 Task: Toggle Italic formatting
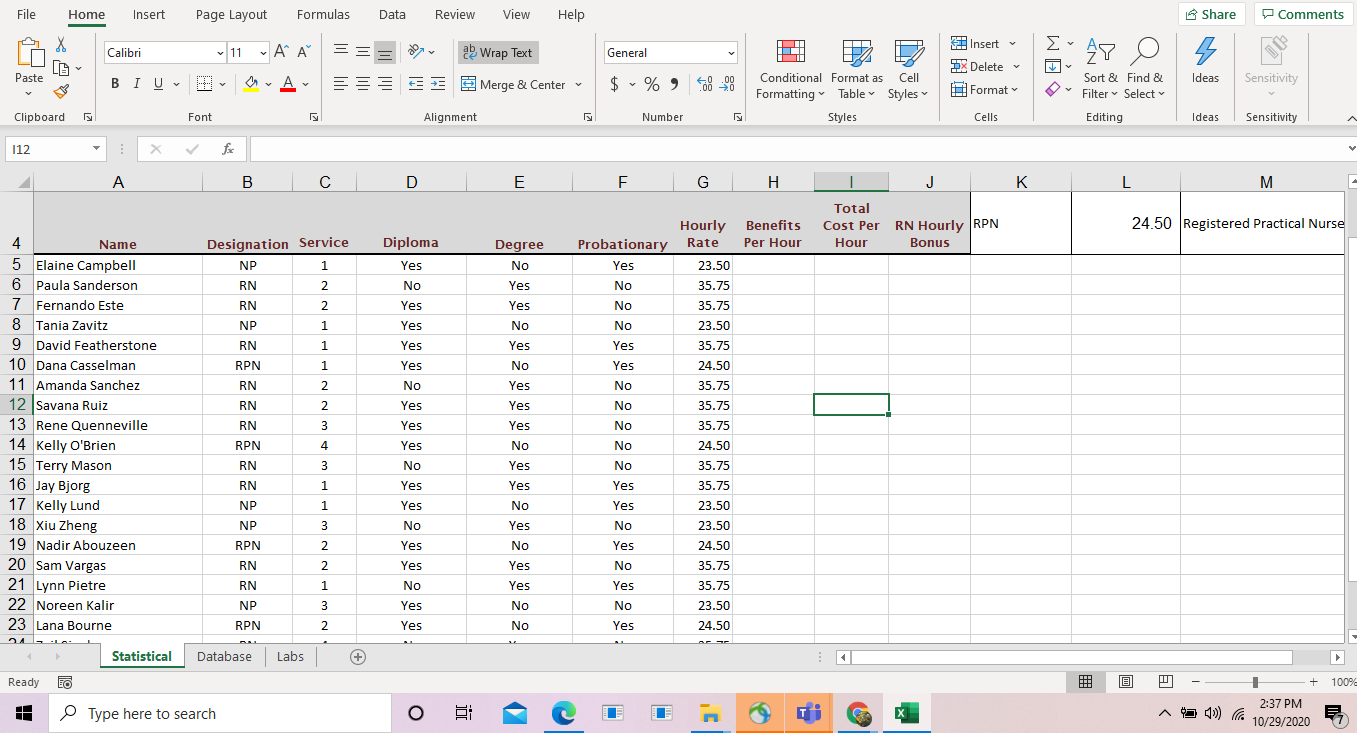point(137,85)
